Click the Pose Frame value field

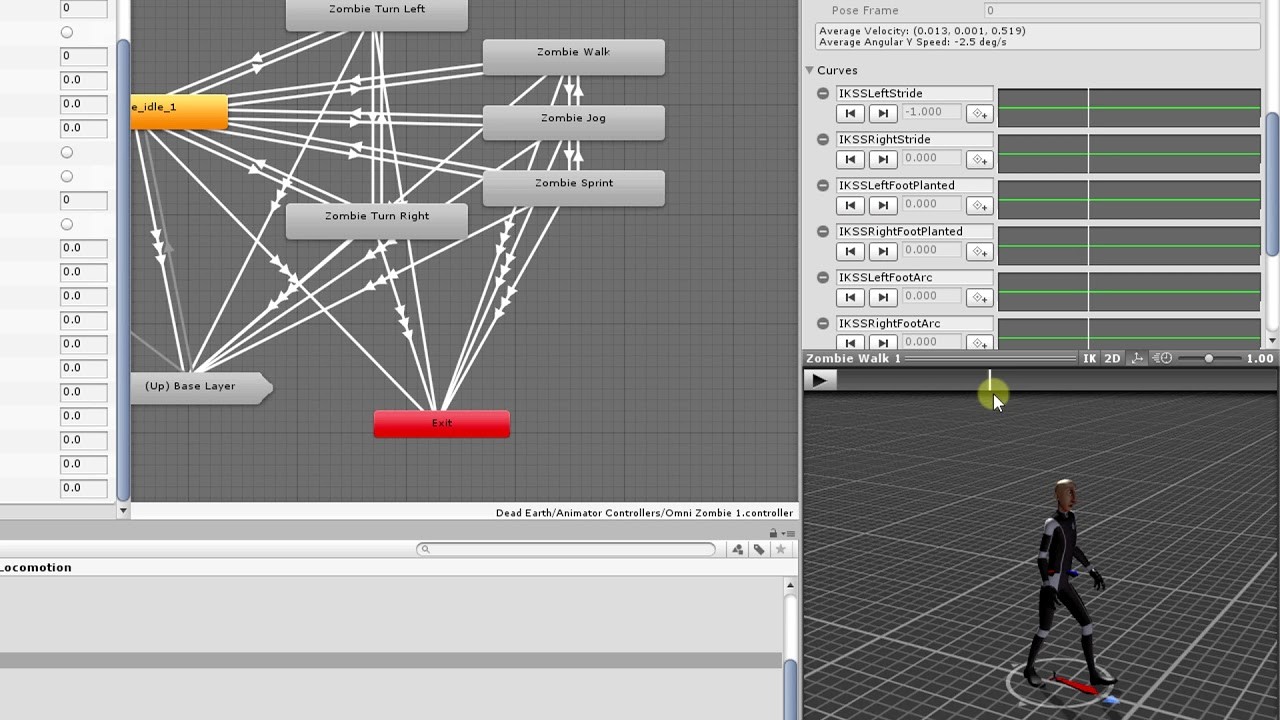tap(1122, 10)
